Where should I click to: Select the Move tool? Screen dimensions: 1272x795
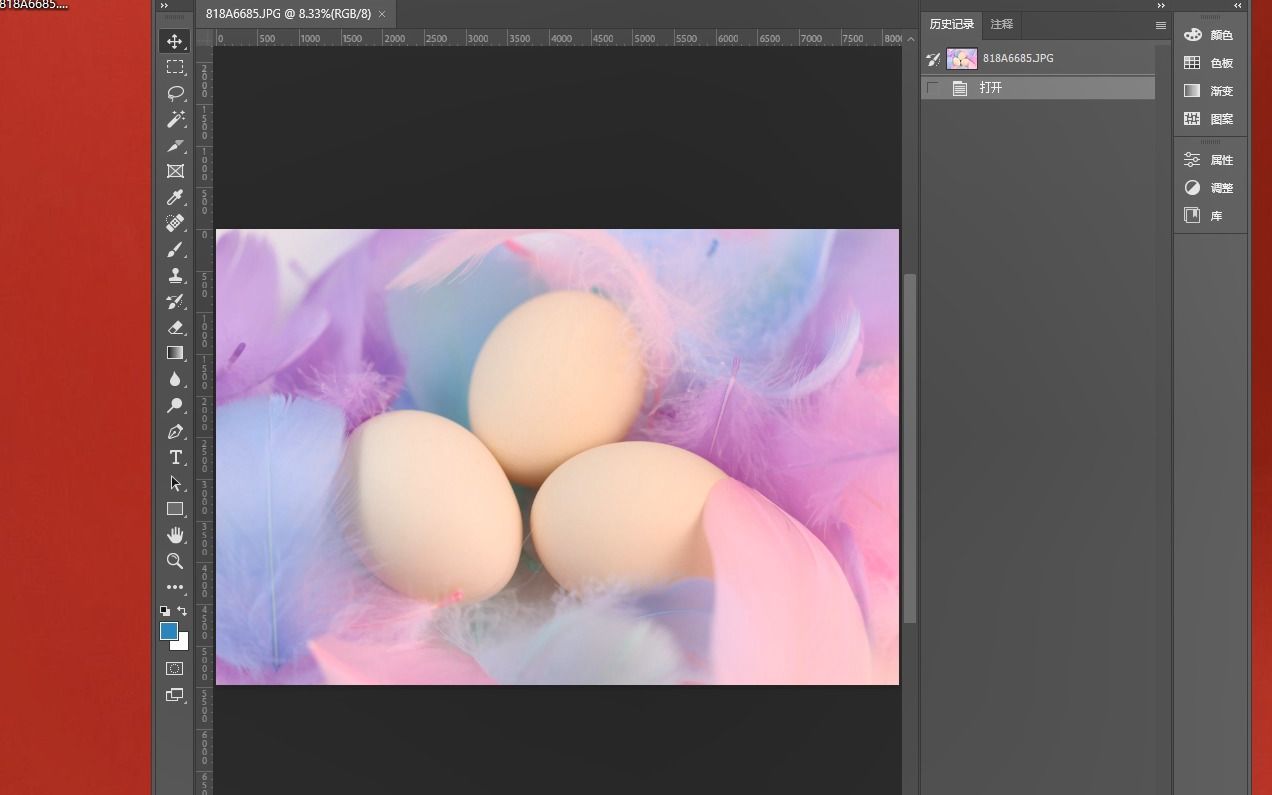coord(175,41)
